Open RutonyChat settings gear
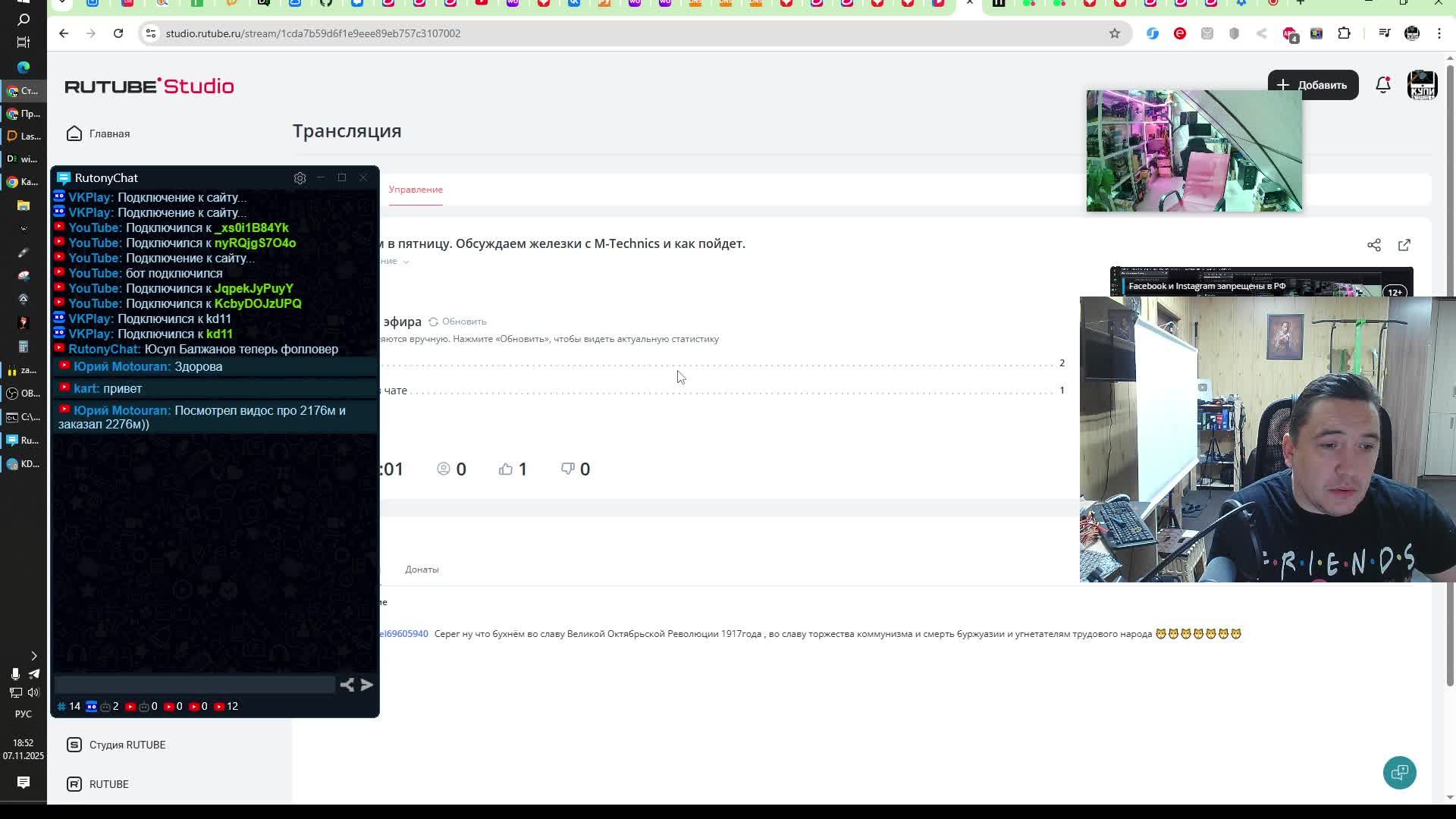This screenshot has width=1456, height=819. 300,178
